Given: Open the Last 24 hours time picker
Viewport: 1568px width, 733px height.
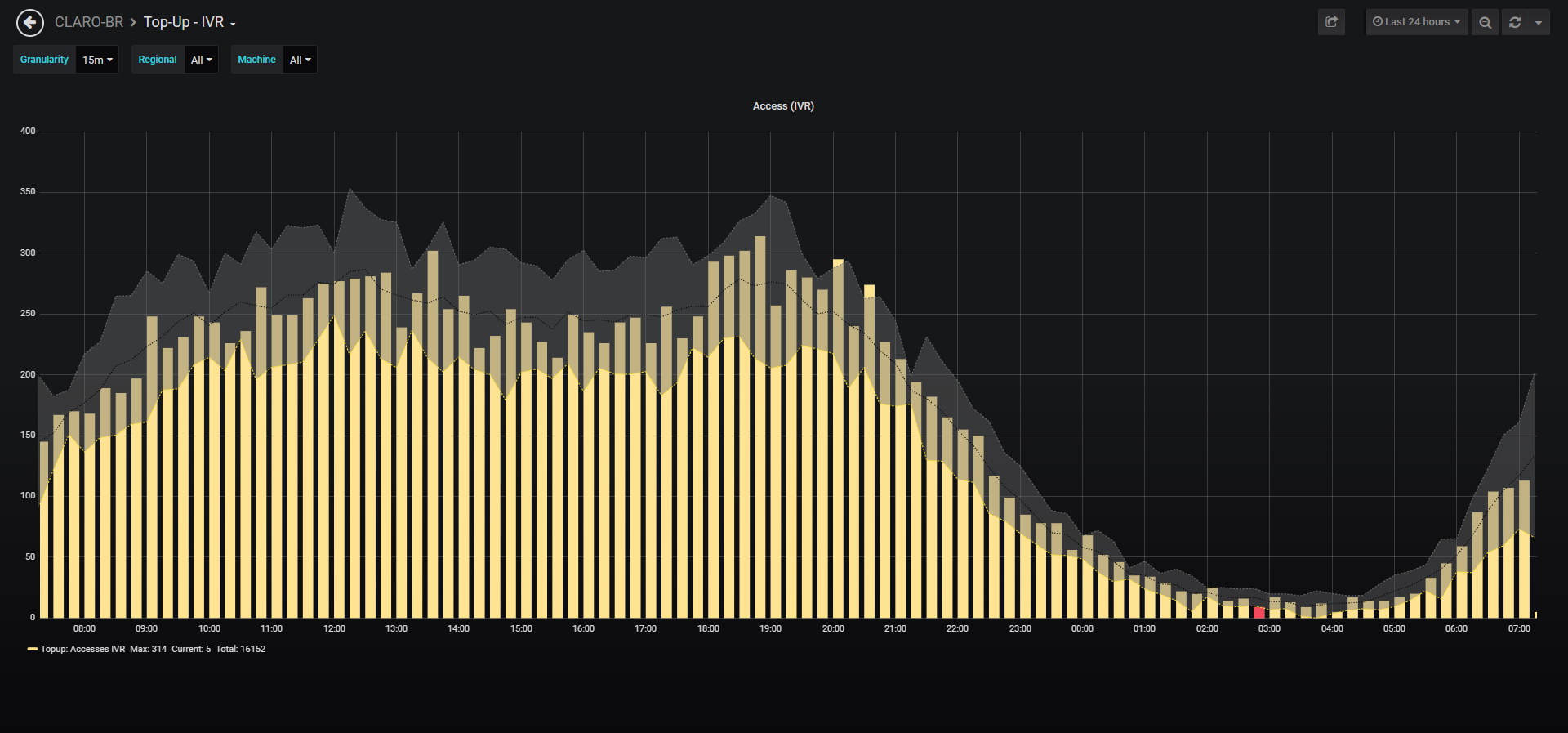Looking at the screenshot, I should pyautogui.click(x=1417, y=22).
